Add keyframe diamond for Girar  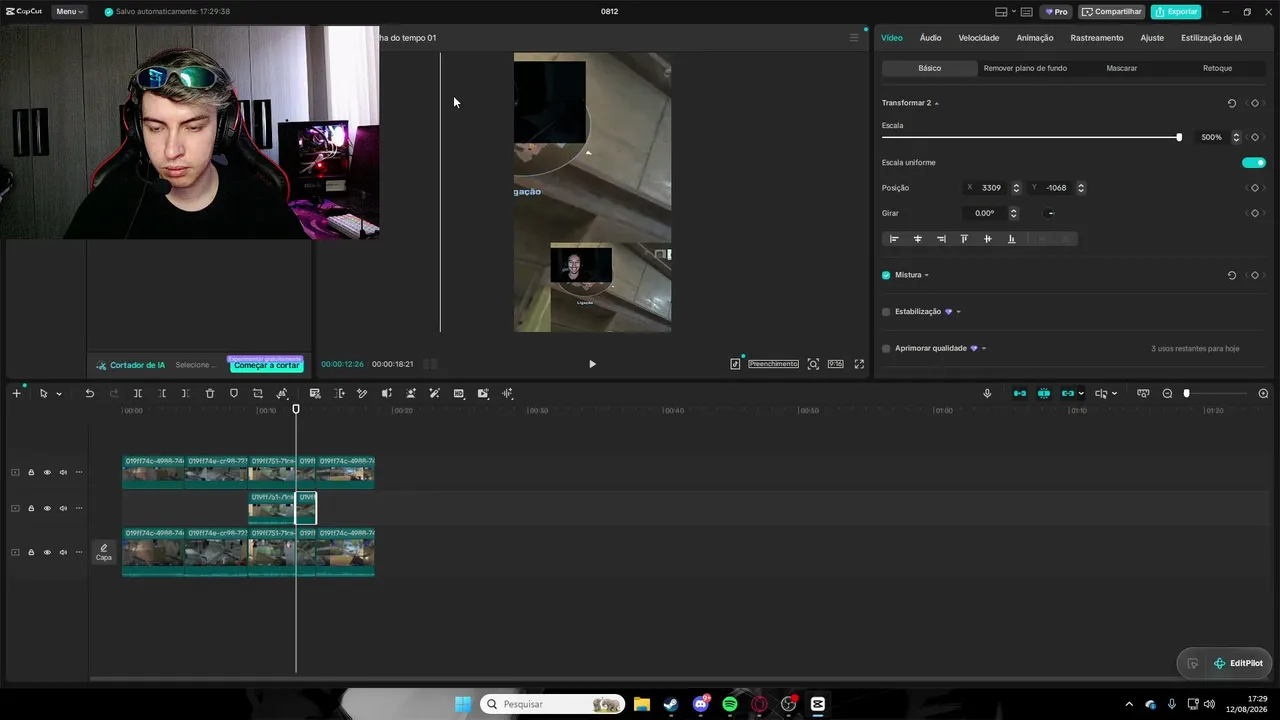click(x=1255, y=213)
